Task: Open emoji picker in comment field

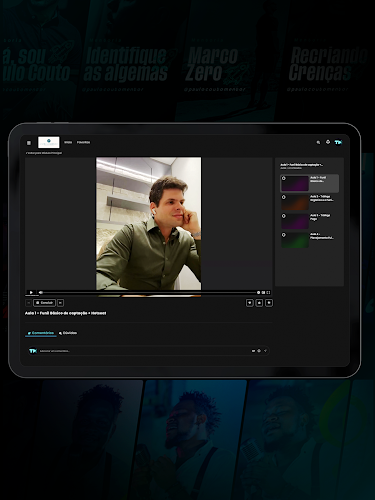Action: 259,351
